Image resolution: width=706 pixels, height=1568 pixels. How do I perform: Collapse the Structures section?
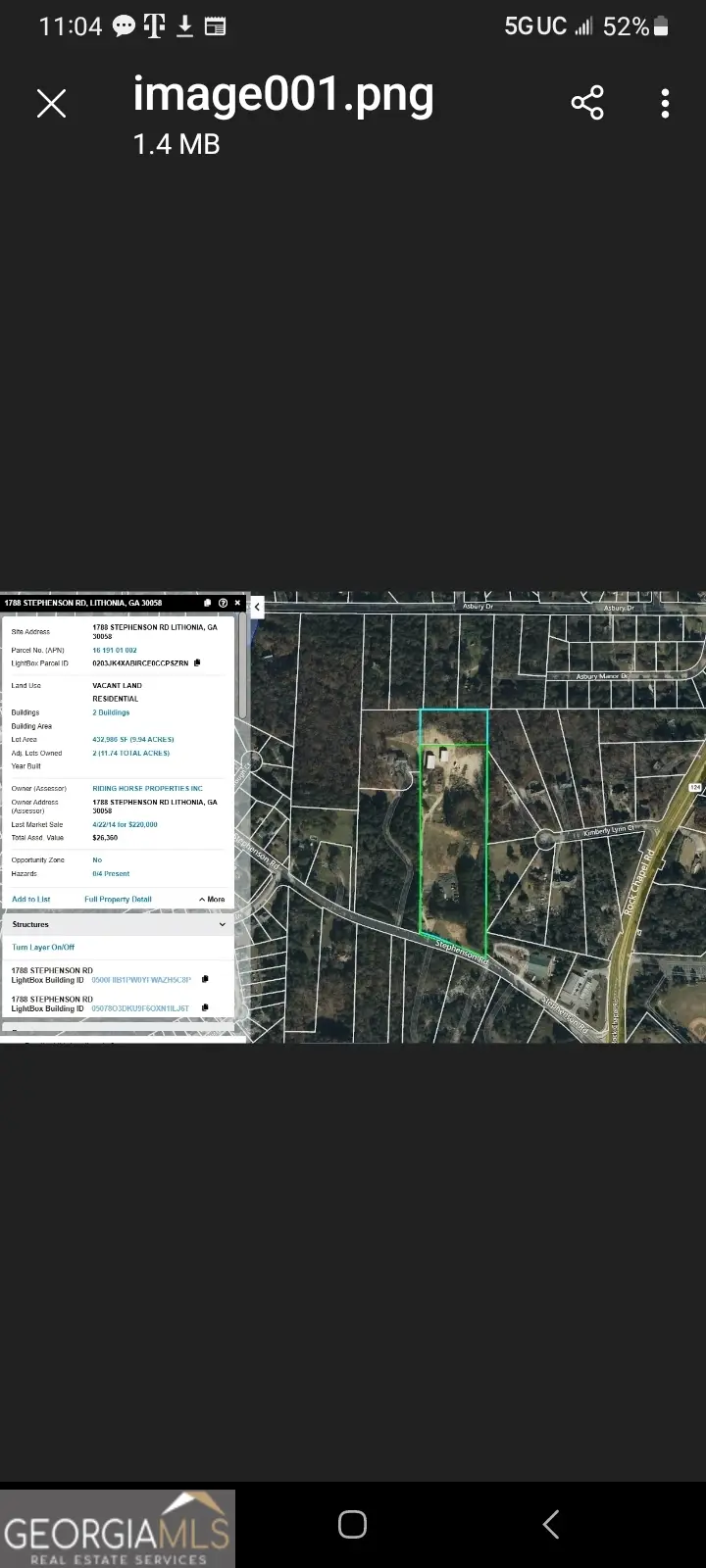tap(222, 924)
